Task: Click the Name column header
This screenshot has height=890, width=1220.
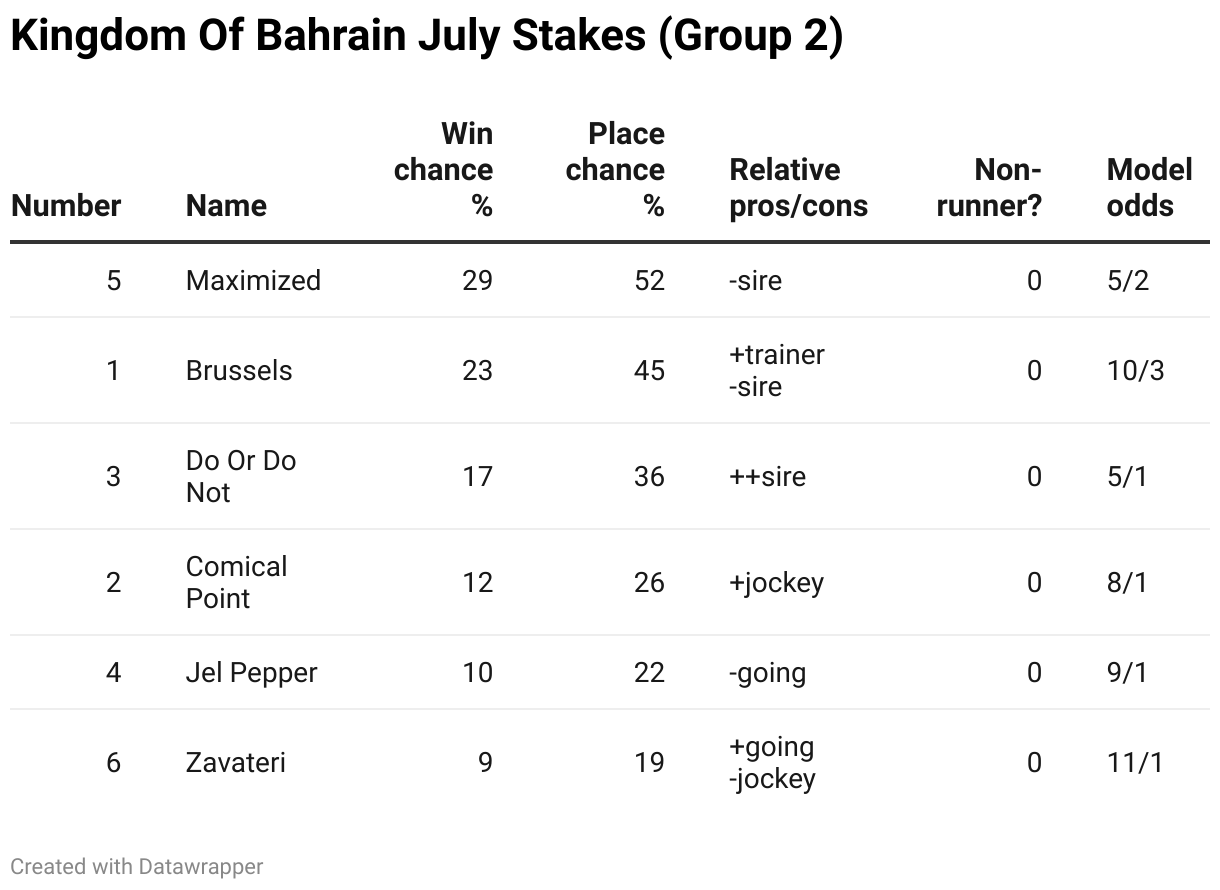Action: (x=226, y=205)
